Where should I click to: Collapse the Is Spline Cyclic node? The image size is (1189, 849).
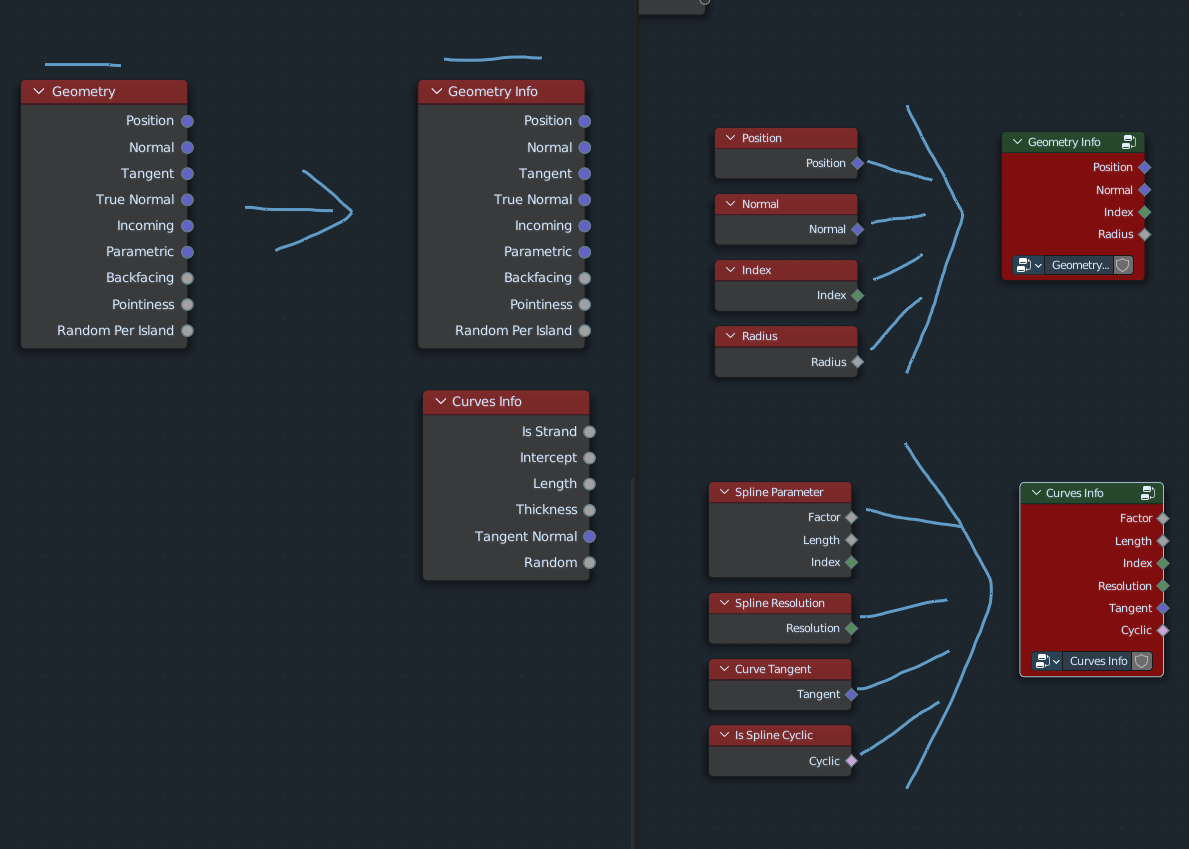pyautogui.click(x=724, y=735)
